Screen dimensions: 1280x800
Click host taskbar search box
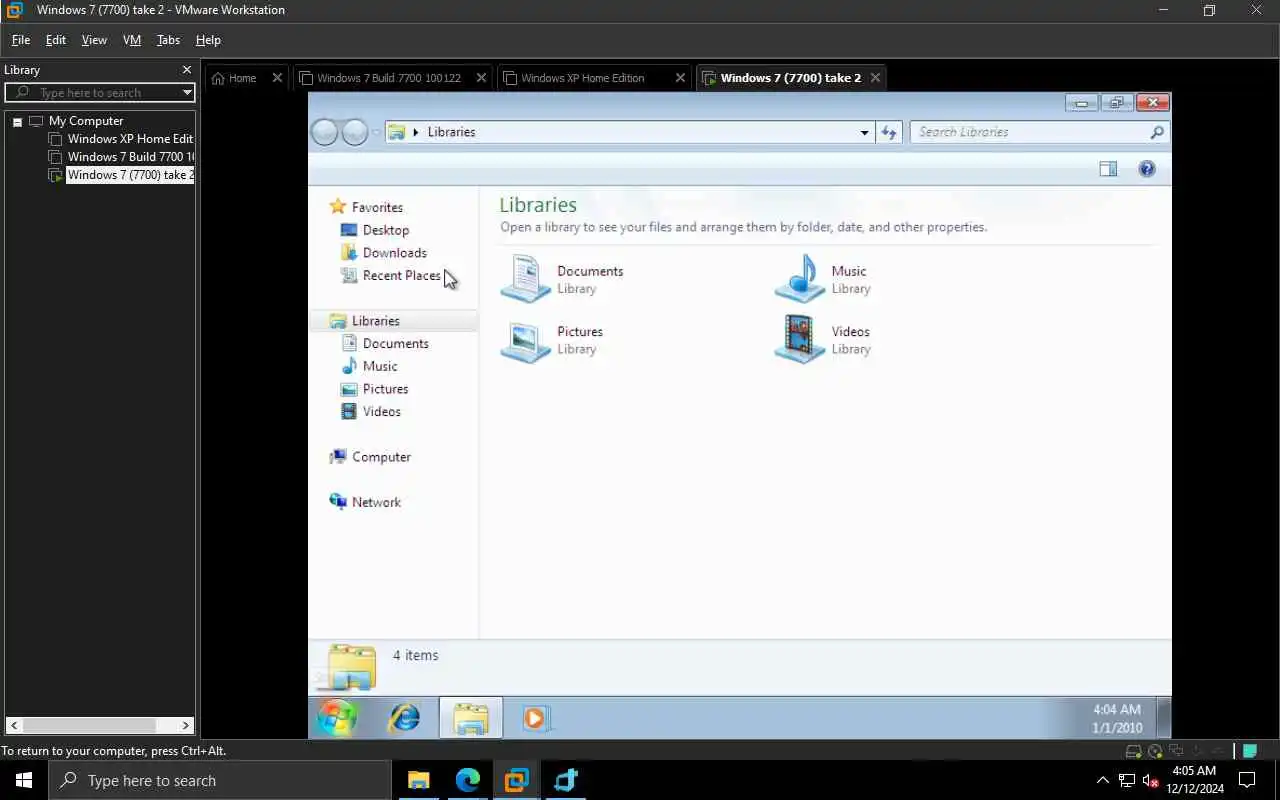[x=220, y=780]
